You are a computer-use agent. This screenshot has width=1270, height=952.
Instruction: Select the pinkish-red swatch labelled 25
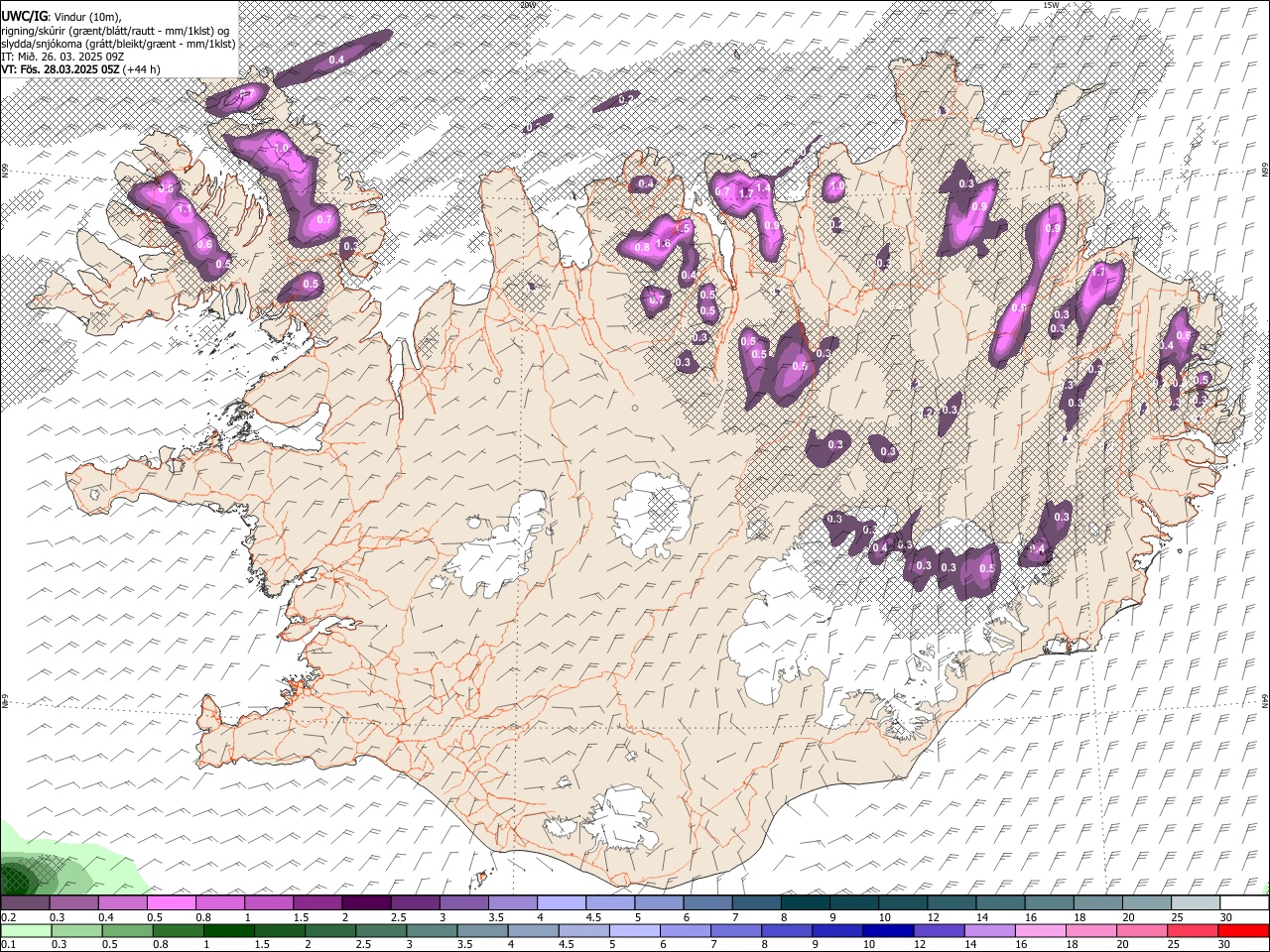click(1192, 931)
